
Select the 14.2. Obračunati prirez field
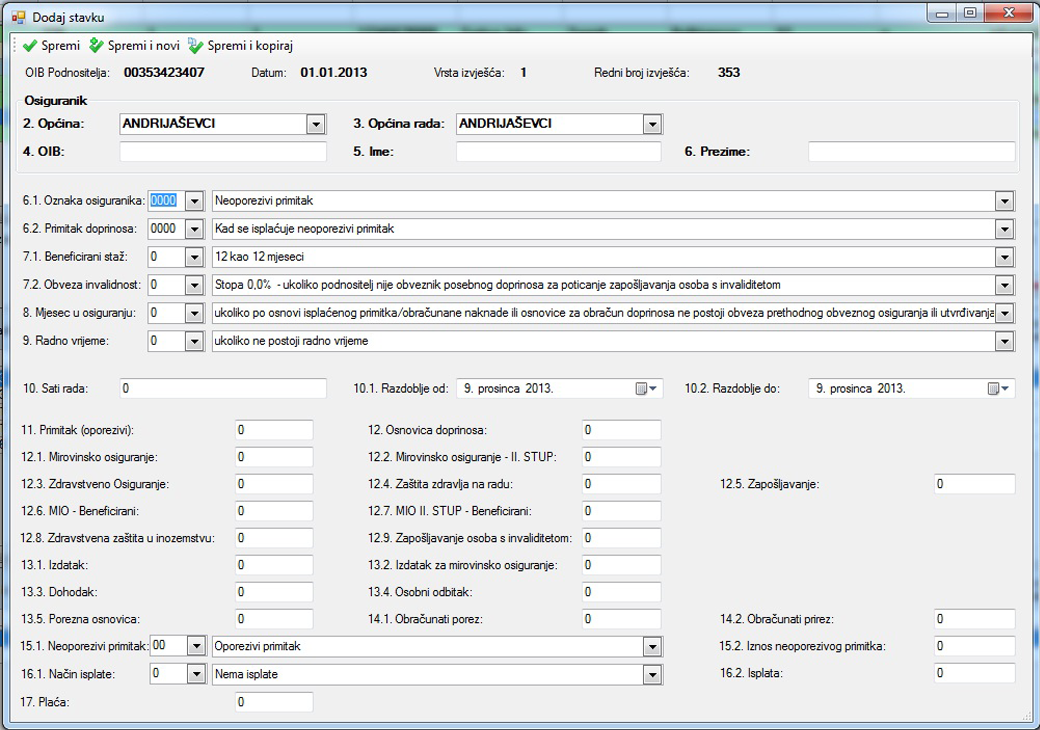(x=974, y=619)
